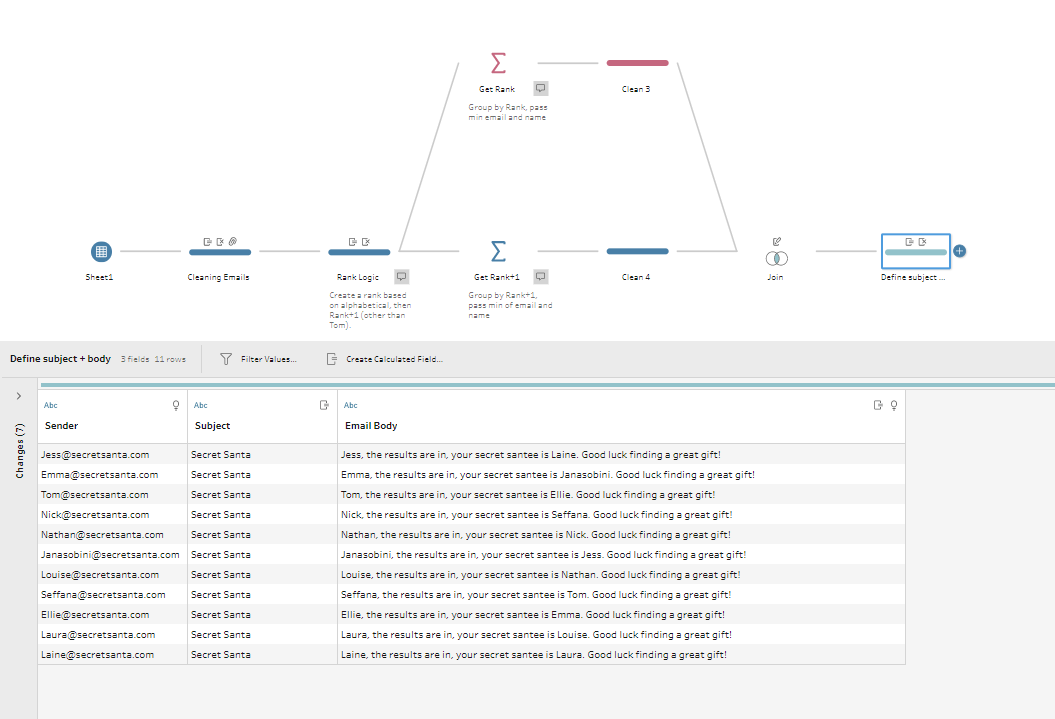Viewport: 1055px width, 719px height.
Task: Select cell Tom@secretsanta.com
Action: click(112, 494)
